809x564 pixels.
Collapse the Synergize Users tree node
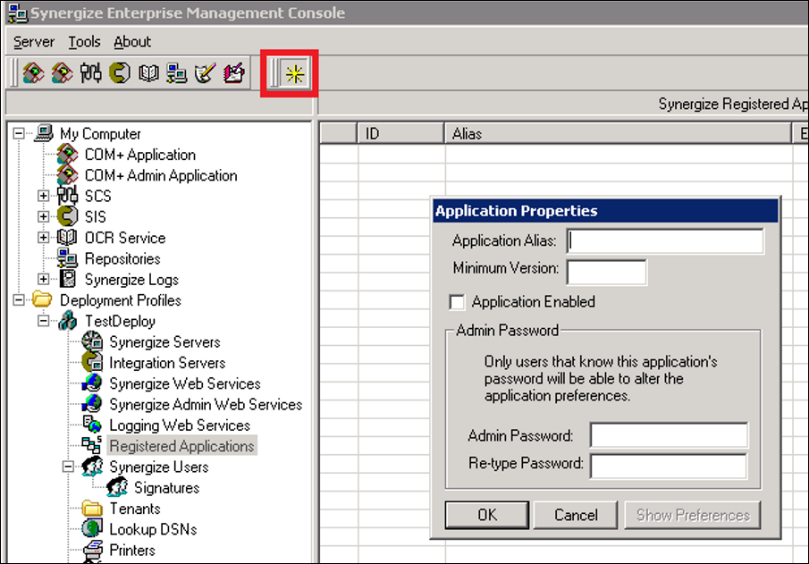tap(68, 466)
